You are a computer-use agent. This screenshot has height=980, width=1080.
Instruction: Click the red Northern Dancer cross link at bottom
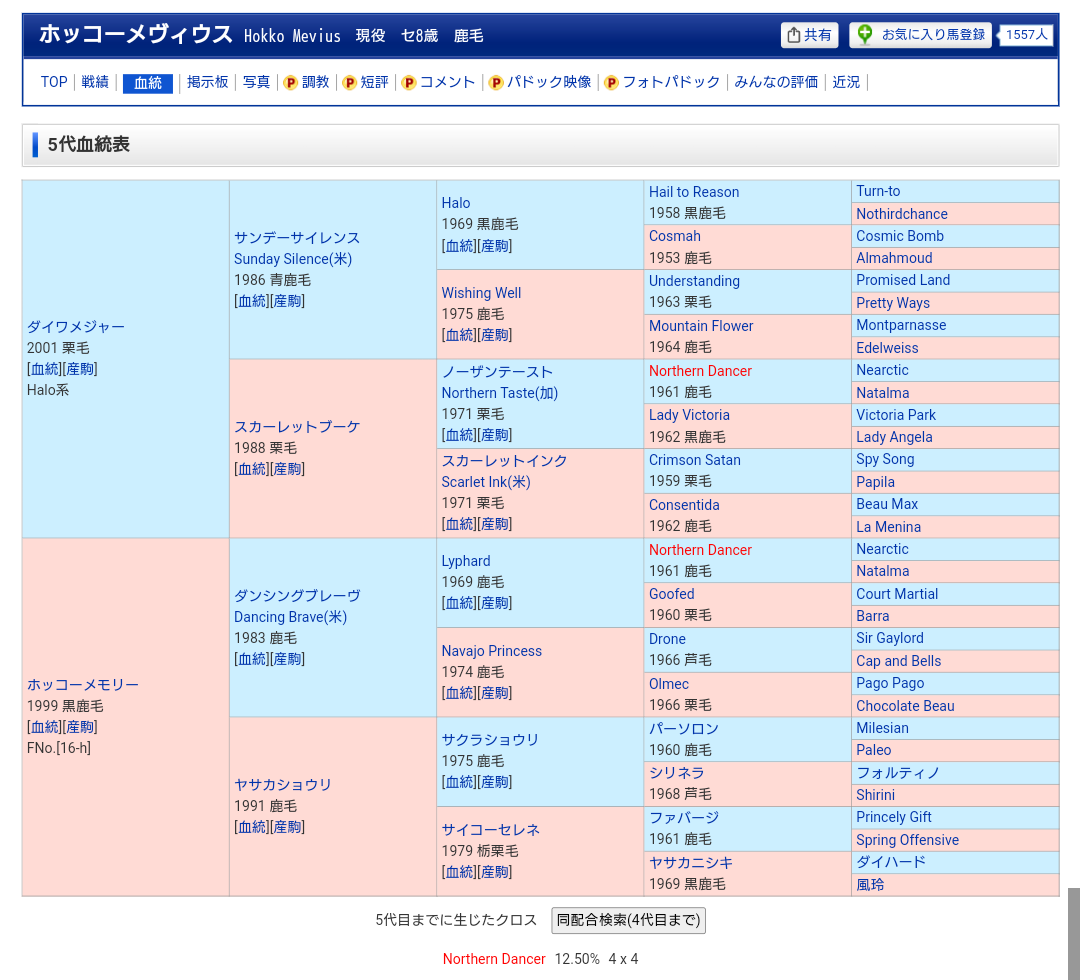point(494,959)
